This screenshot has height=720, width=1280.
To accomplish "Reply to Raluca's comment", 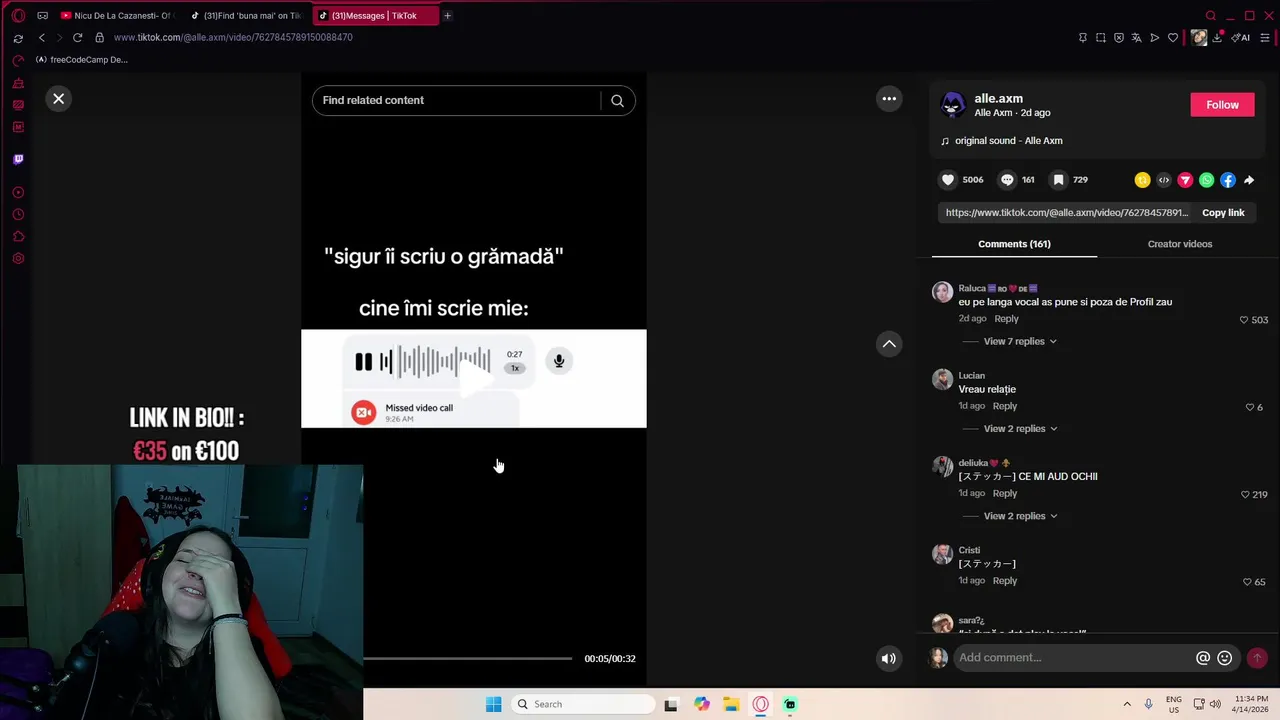I will (x=1006, y=319).
